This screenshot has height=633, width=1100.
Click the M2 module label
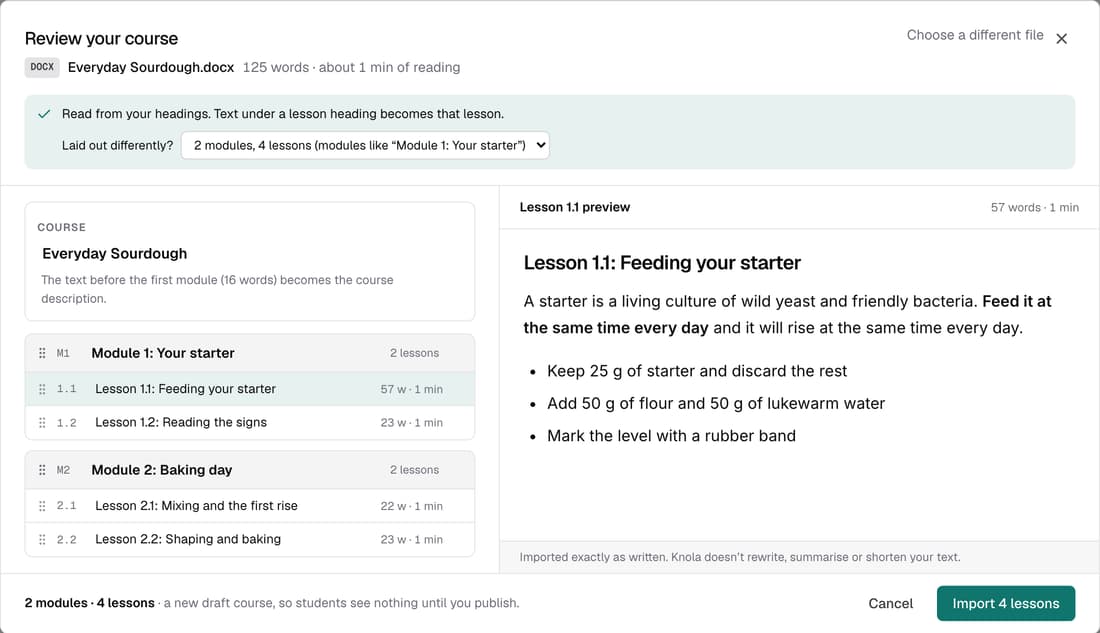tap(63, 470)
